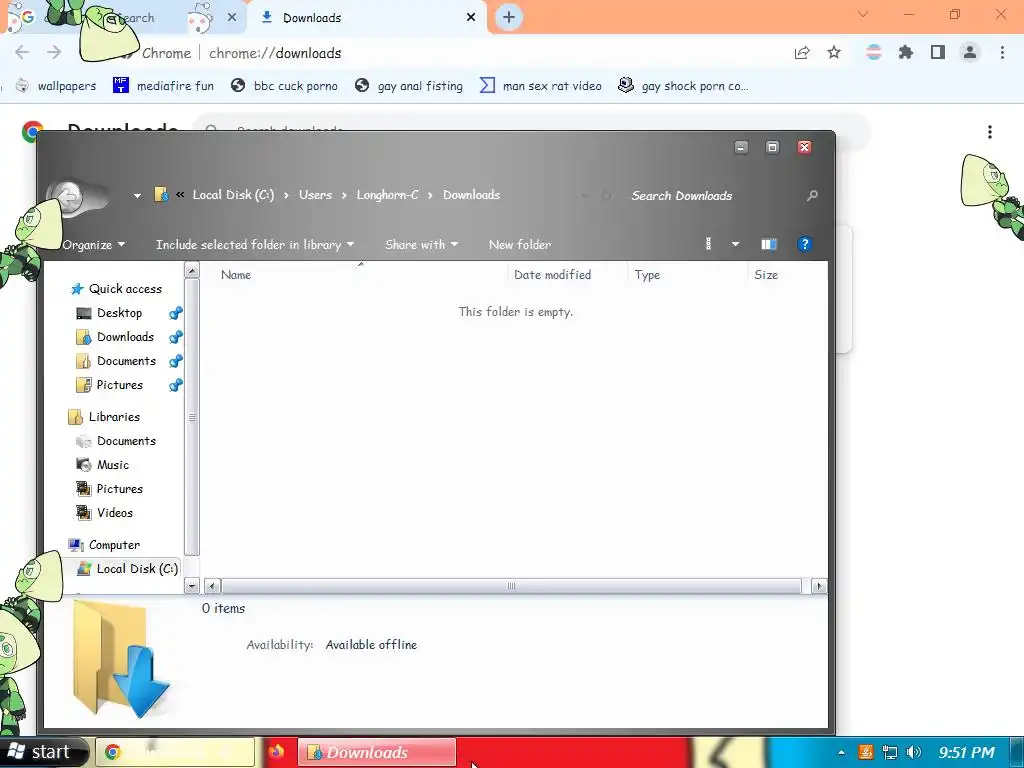
Task: Click the large Downloads folder icon in details pane
Action: click(120, 658)
